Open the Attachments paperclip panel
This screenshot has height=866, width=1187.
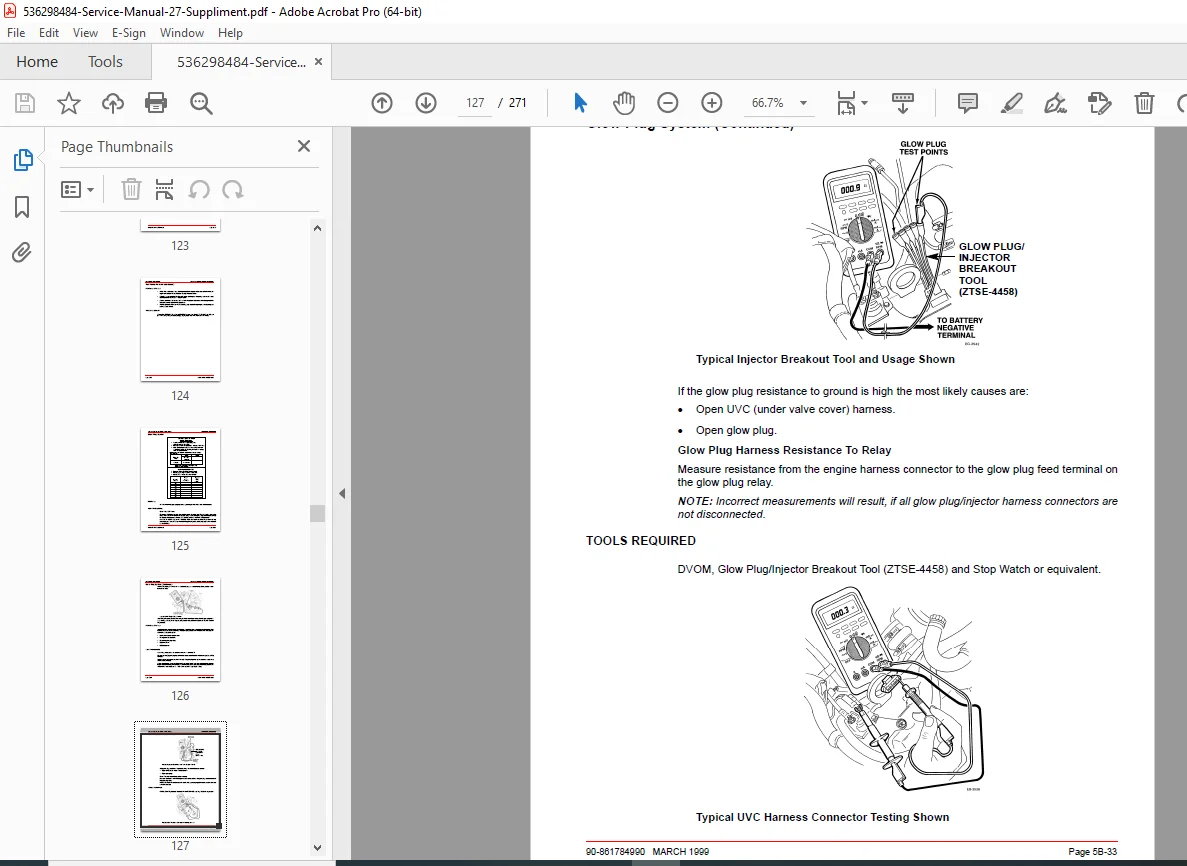click(22, 252)
